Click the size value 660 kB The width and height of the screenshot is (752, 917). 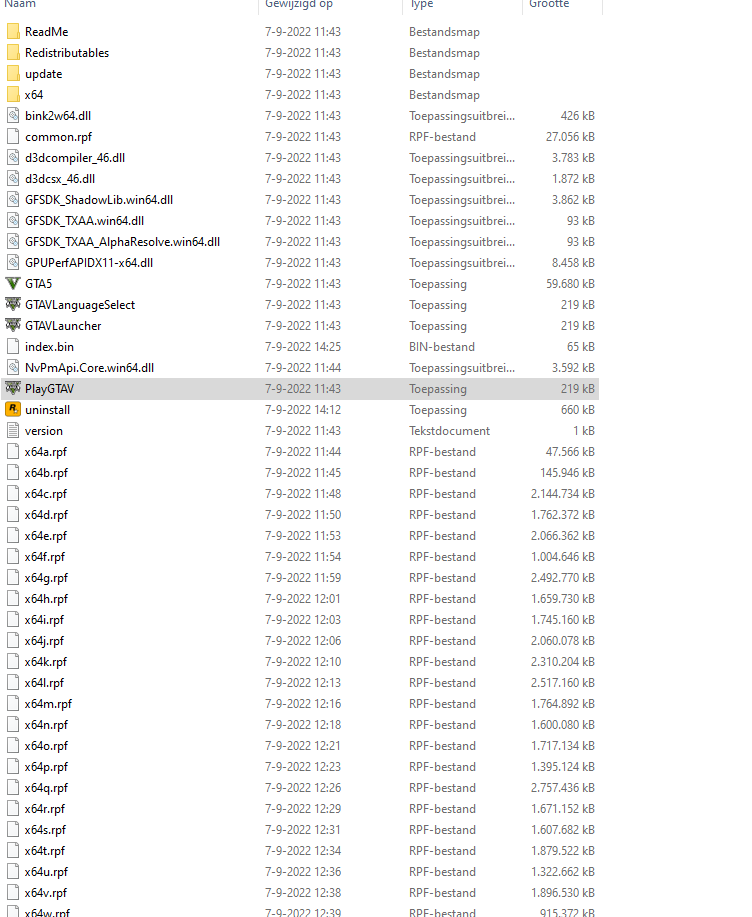(578, 411)
